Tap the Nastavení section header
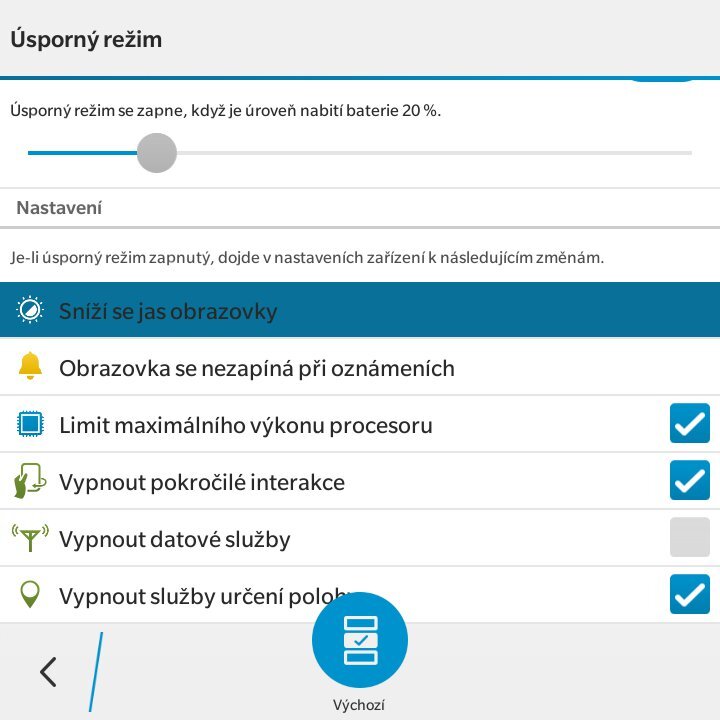 pyautogui.click(x=59, y=208)
